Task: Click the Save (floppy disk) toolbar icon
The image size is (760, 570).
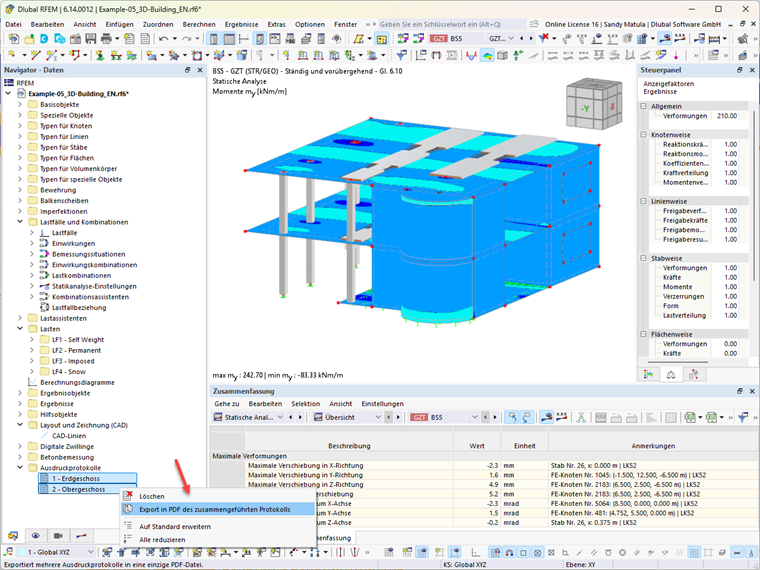Action: (91, 38)
